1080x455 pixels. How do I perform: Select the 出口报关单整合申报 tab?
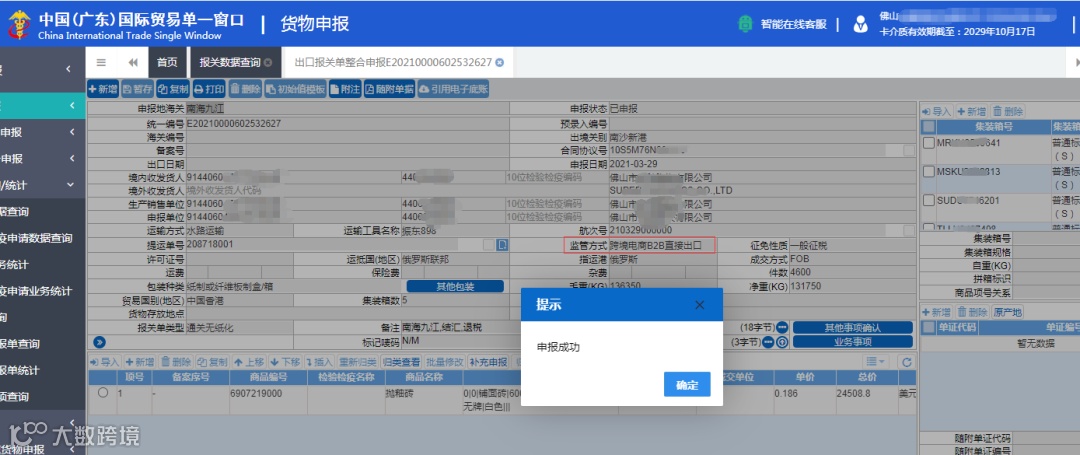coord(393,63)
